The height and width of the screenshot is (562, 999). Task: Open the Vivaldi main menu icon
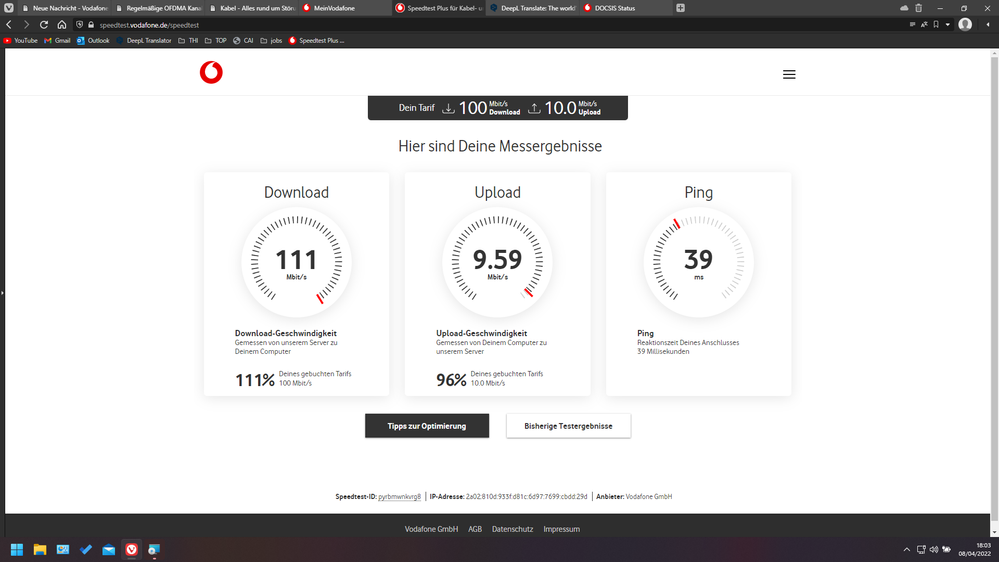pos(8,8)
